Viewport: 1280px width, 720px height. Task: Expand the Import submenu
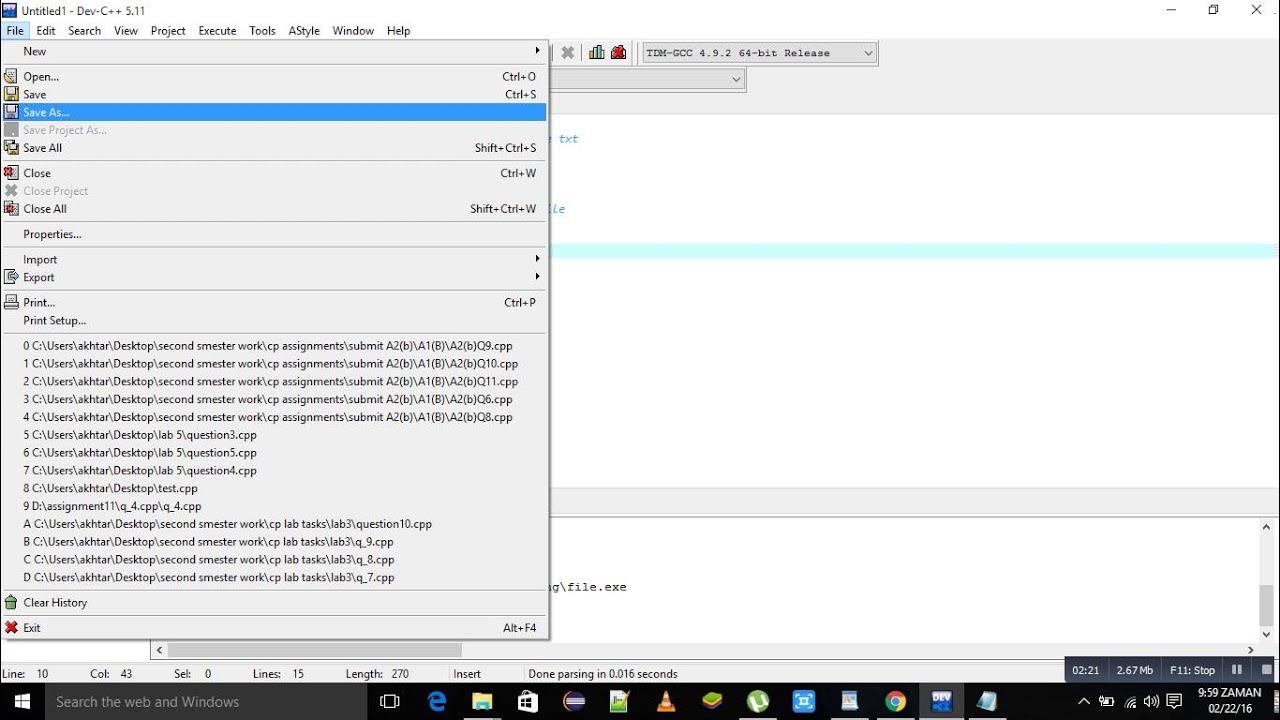click(274, 259)
